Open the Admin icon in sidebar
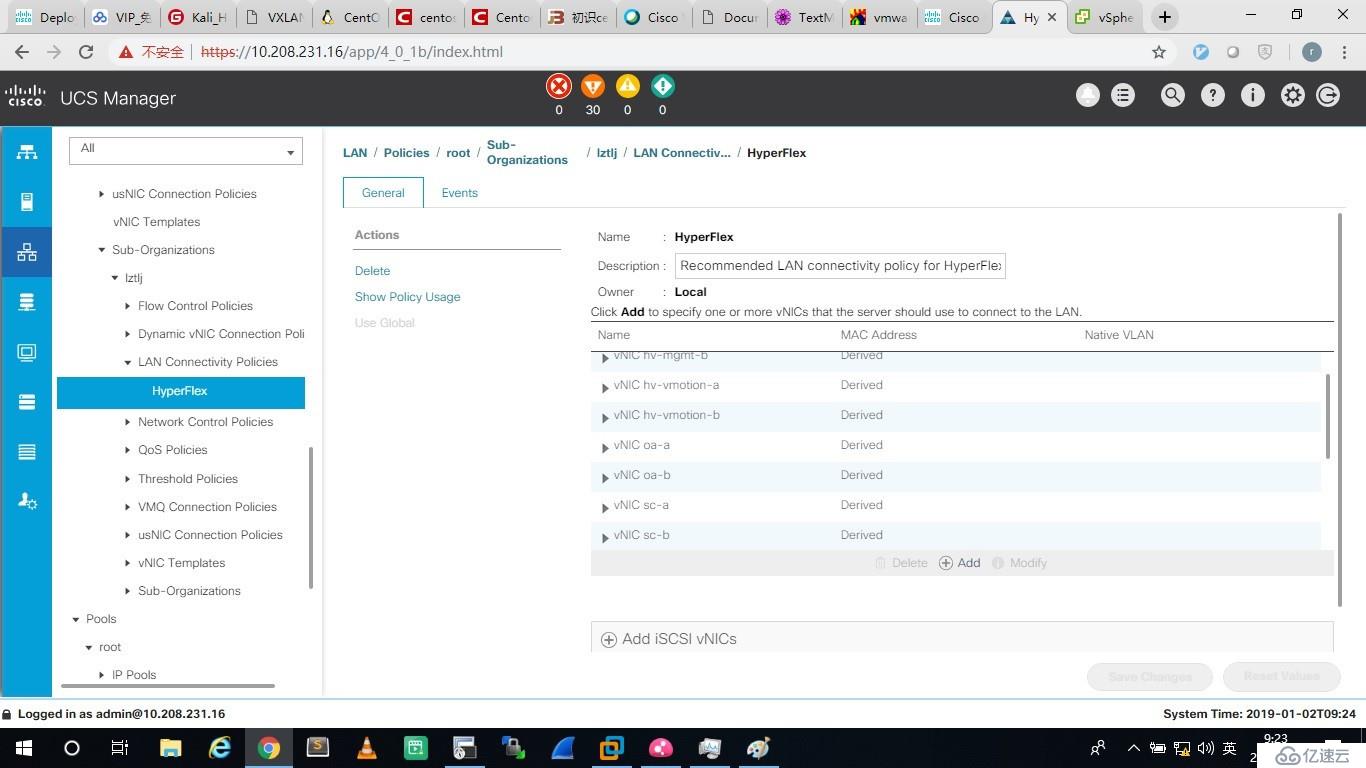 (x=27, y=501)
